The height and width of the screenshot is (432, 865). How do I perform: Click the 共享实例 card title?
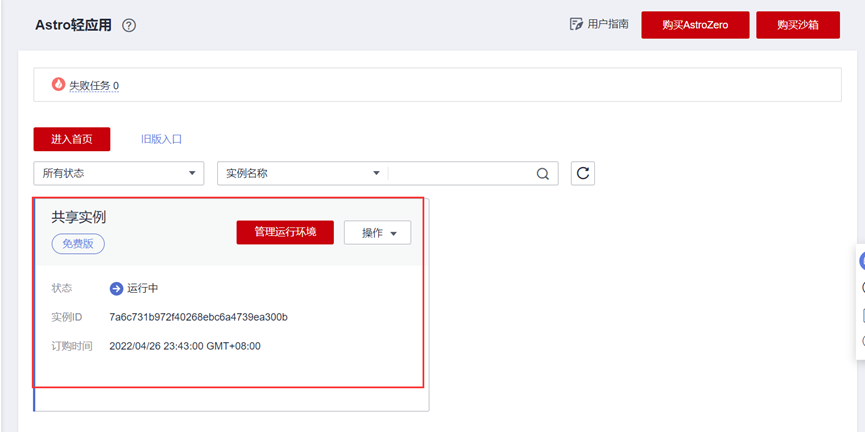[x=79, y=217]
